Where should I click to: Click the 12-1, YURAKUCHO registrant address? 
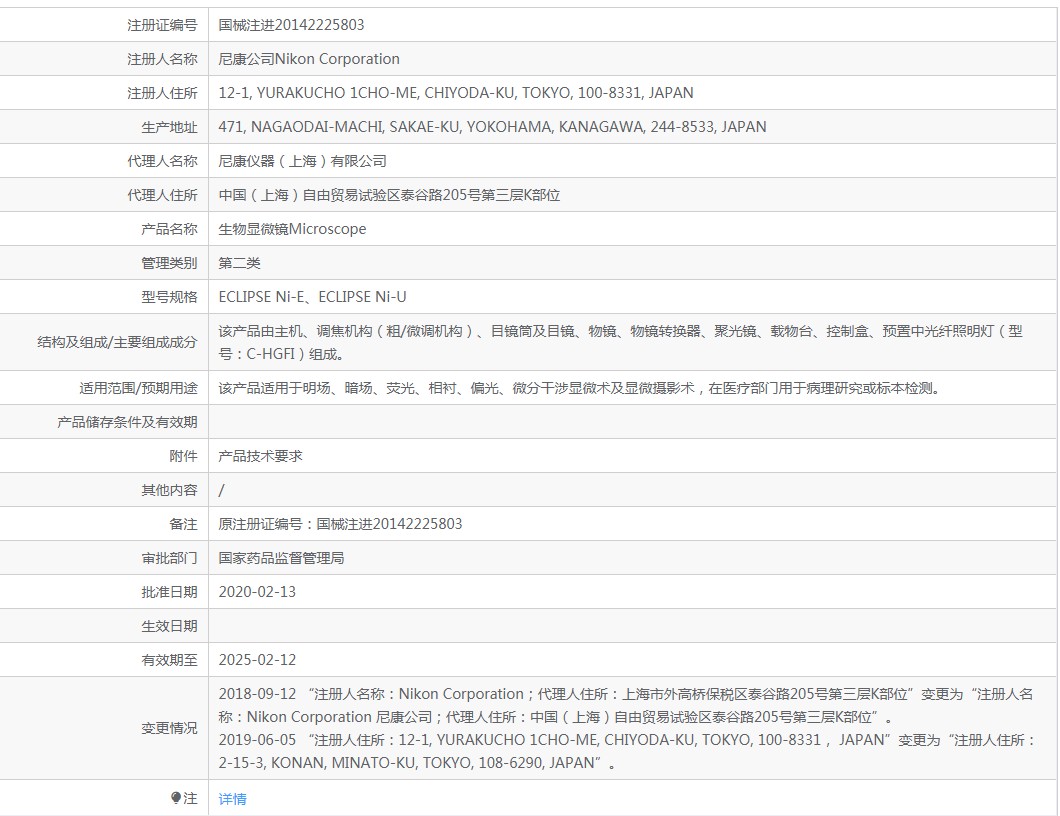(456, 93)
